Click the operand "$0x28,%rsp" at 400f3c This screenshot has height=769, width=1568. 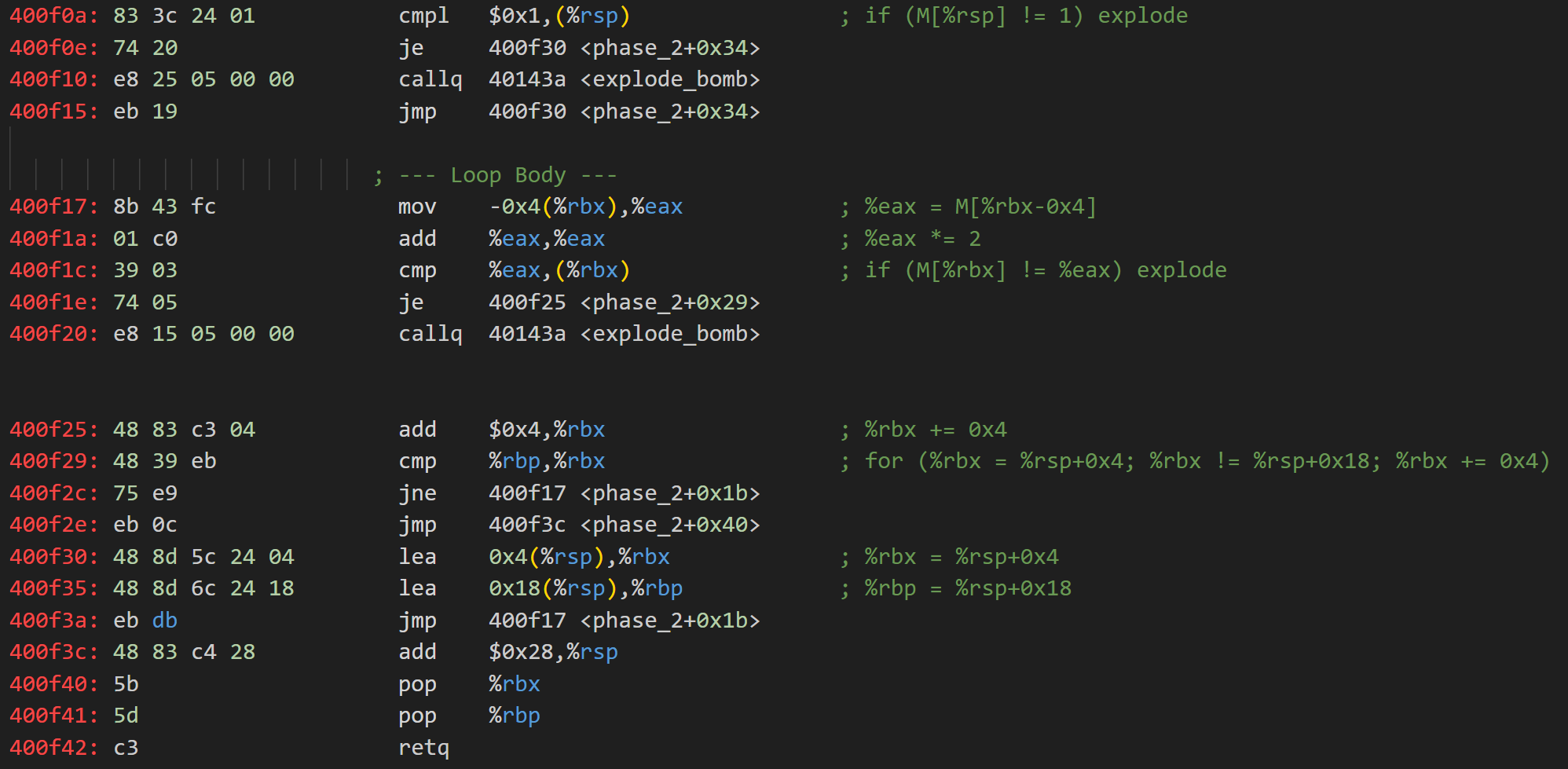pos(553,652)
